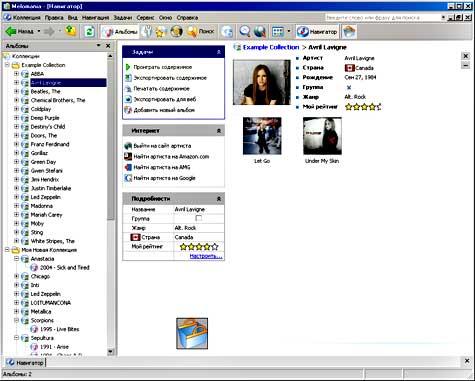The image size is (475, 381).
Task: Select the 1995 - Live Bites album
Action: [60, 329]
